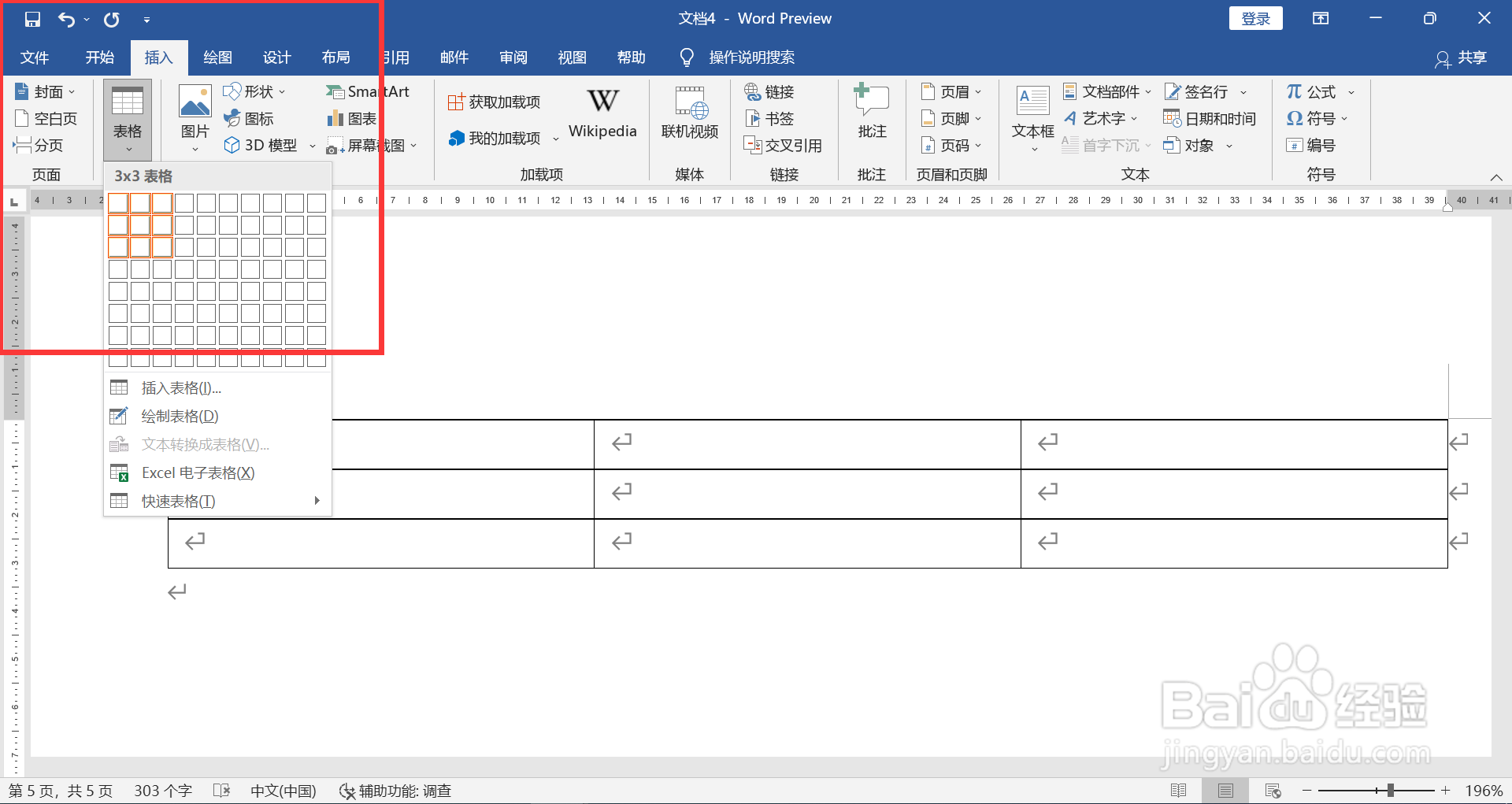Screen dimensions: 1512x804
Task: Open the 视图 View tab
Action: click(572, 57)
